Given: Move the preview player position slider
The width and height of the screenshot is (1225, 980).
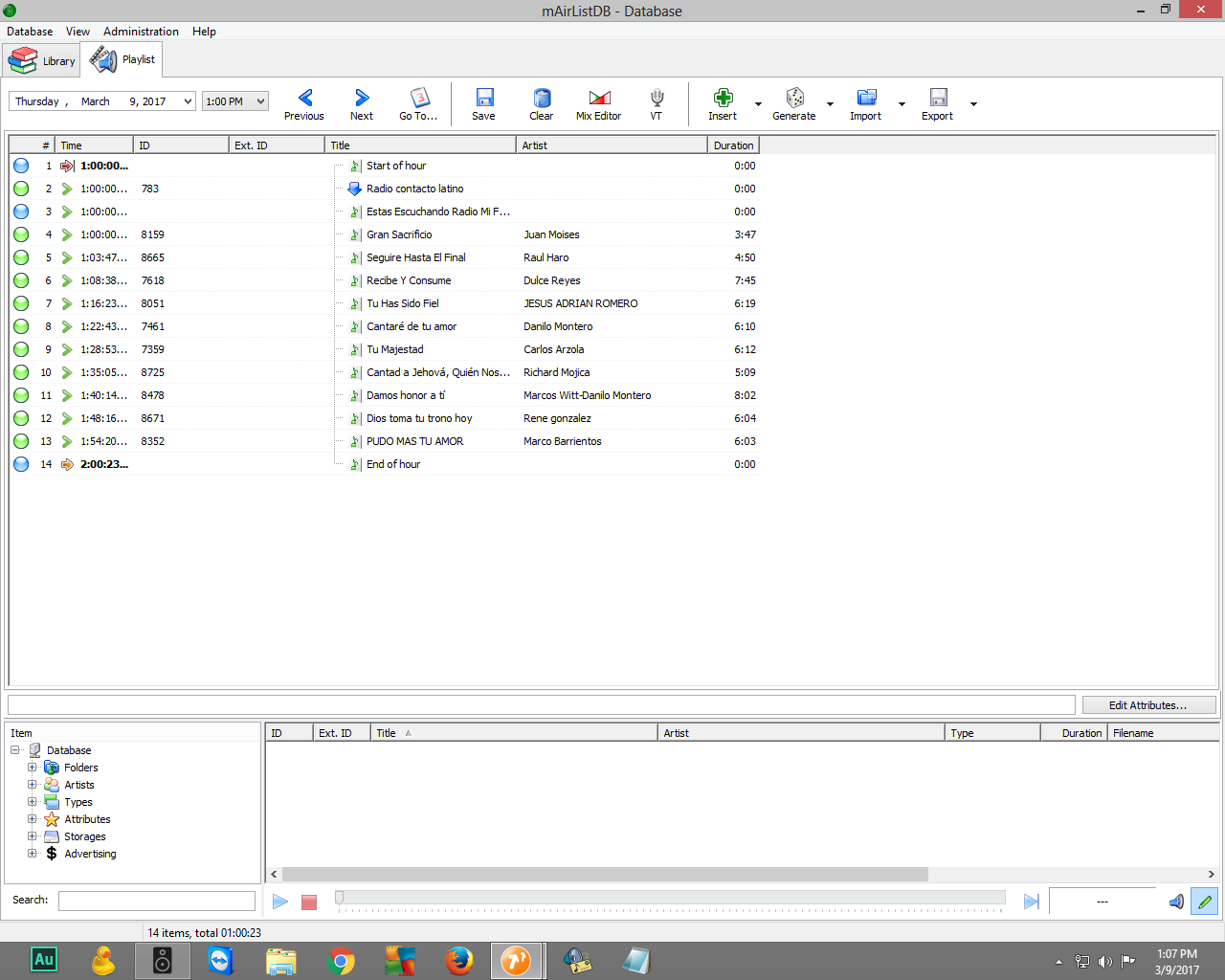Looking at the screenshot, I should pyautogui.click(x=339, y=898).
